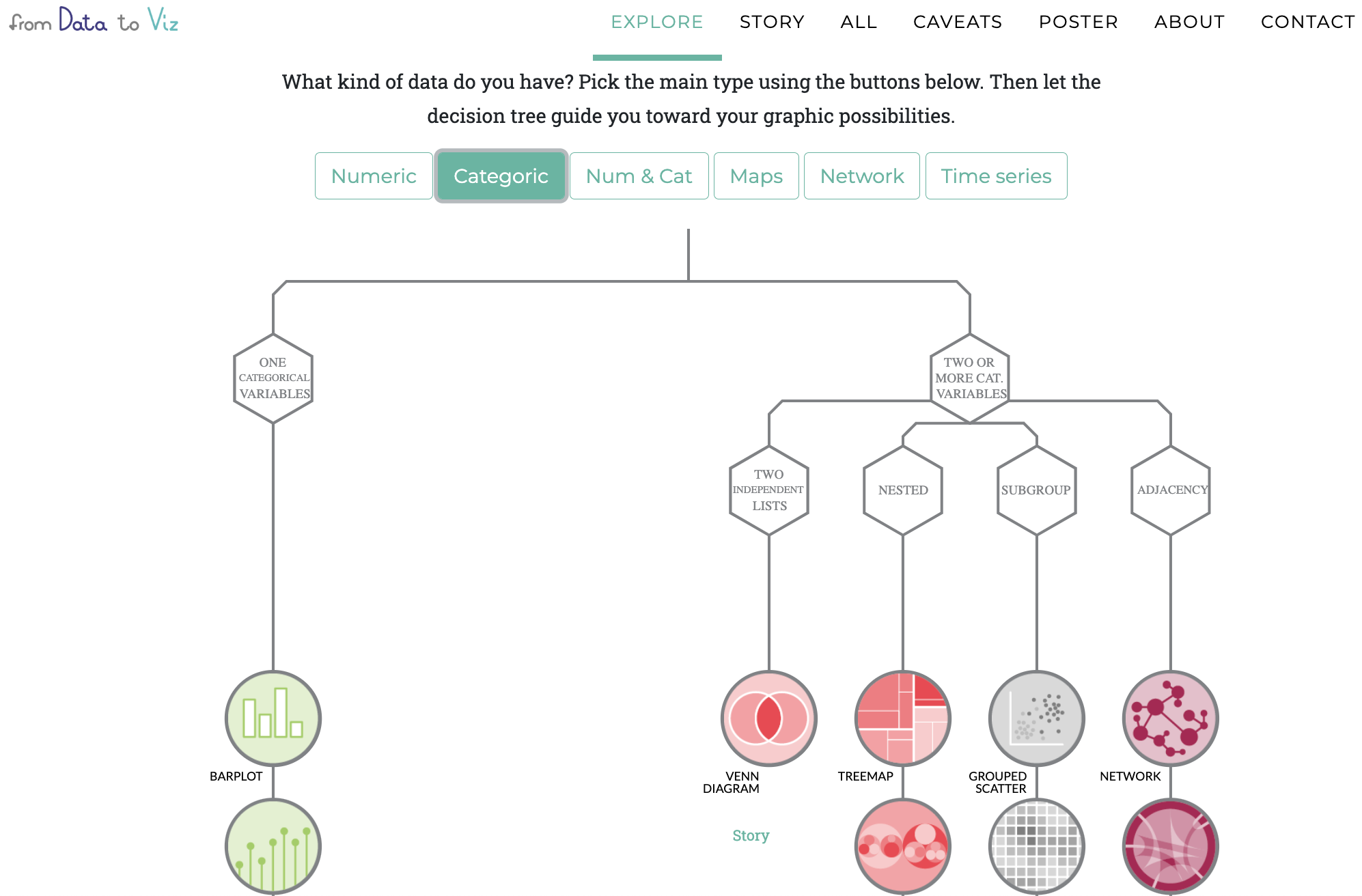Click the from Data to Viz logo

[94, 20]
